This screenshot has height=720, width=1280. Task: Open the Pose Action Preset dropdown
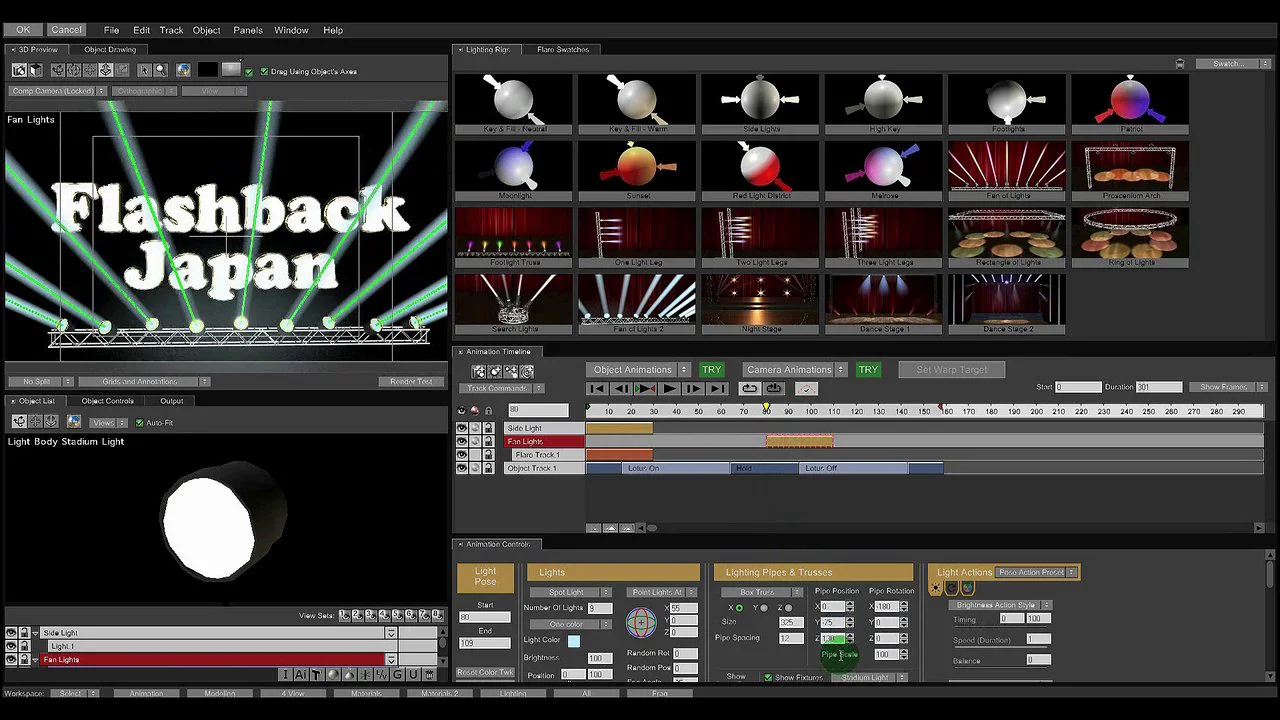1036,573
